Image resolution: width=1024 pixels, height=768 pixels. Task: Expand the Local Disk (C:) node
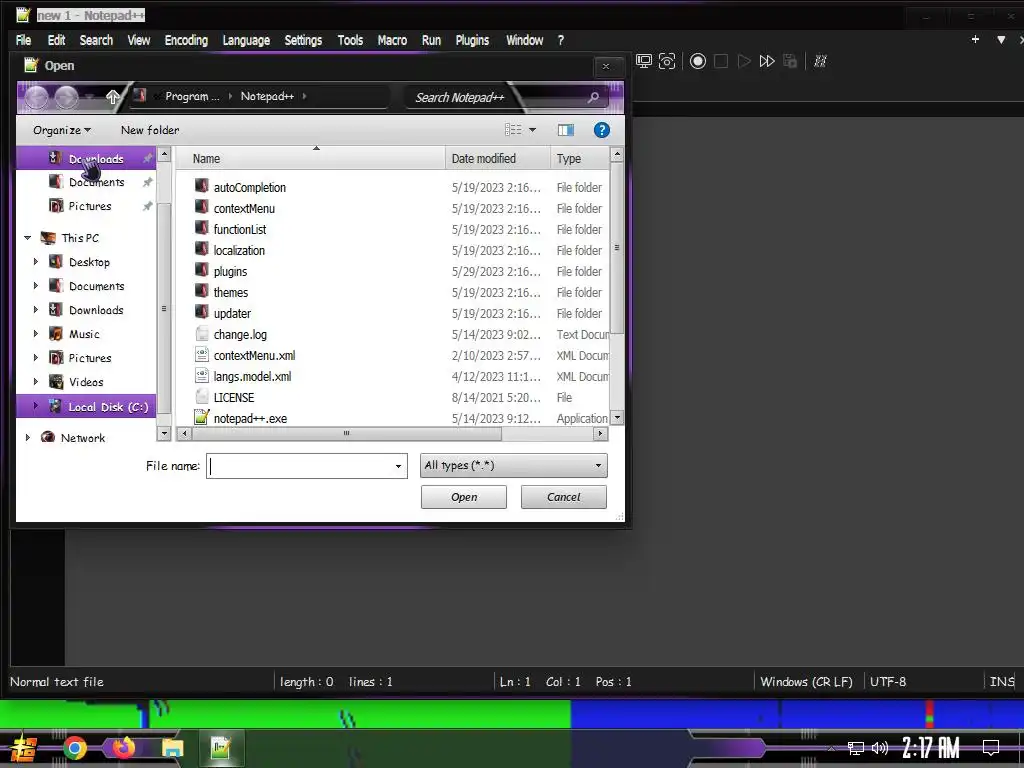pyautogui.click(x=36, y=406)
